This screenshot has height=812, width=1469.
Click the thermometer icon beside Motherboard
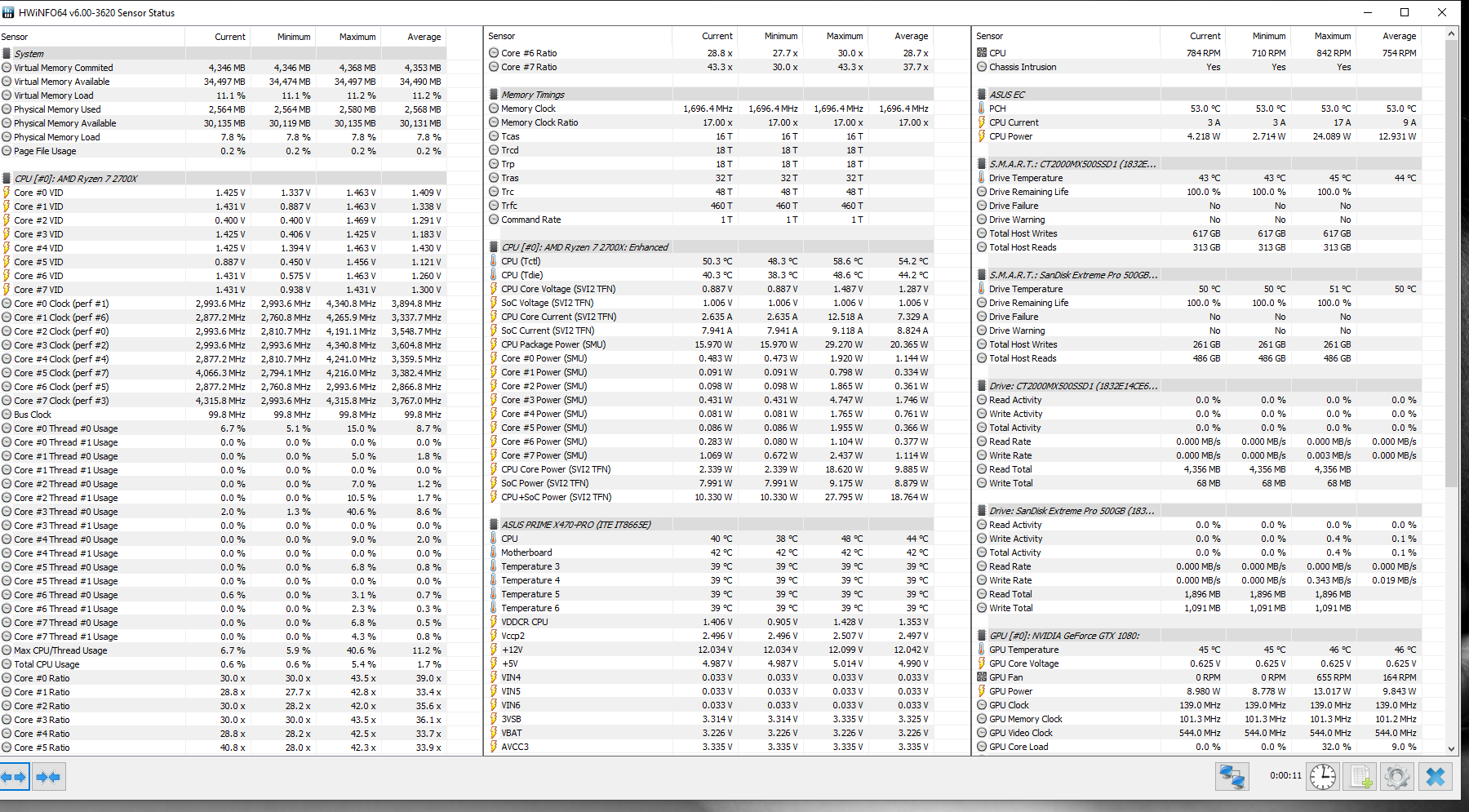point(494,552)
